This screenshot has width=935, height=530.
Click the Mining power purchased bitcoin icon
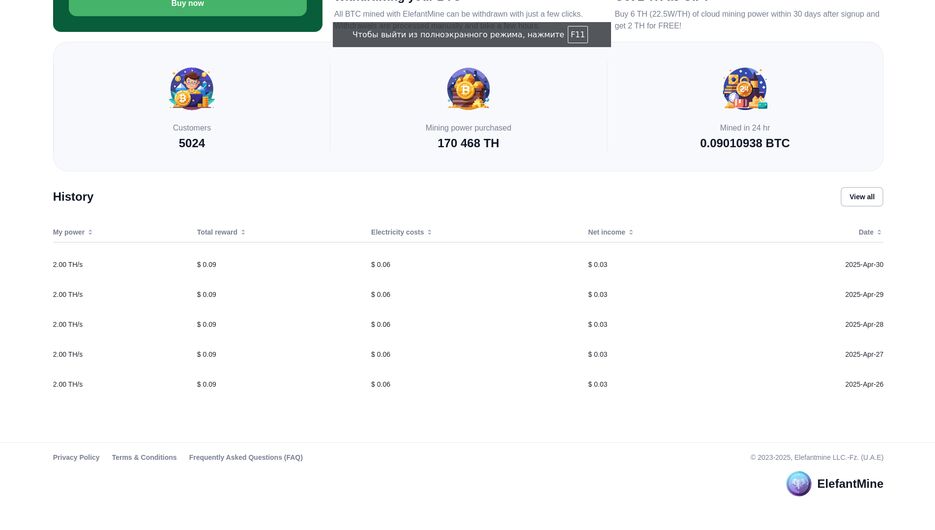coord(468,88)
